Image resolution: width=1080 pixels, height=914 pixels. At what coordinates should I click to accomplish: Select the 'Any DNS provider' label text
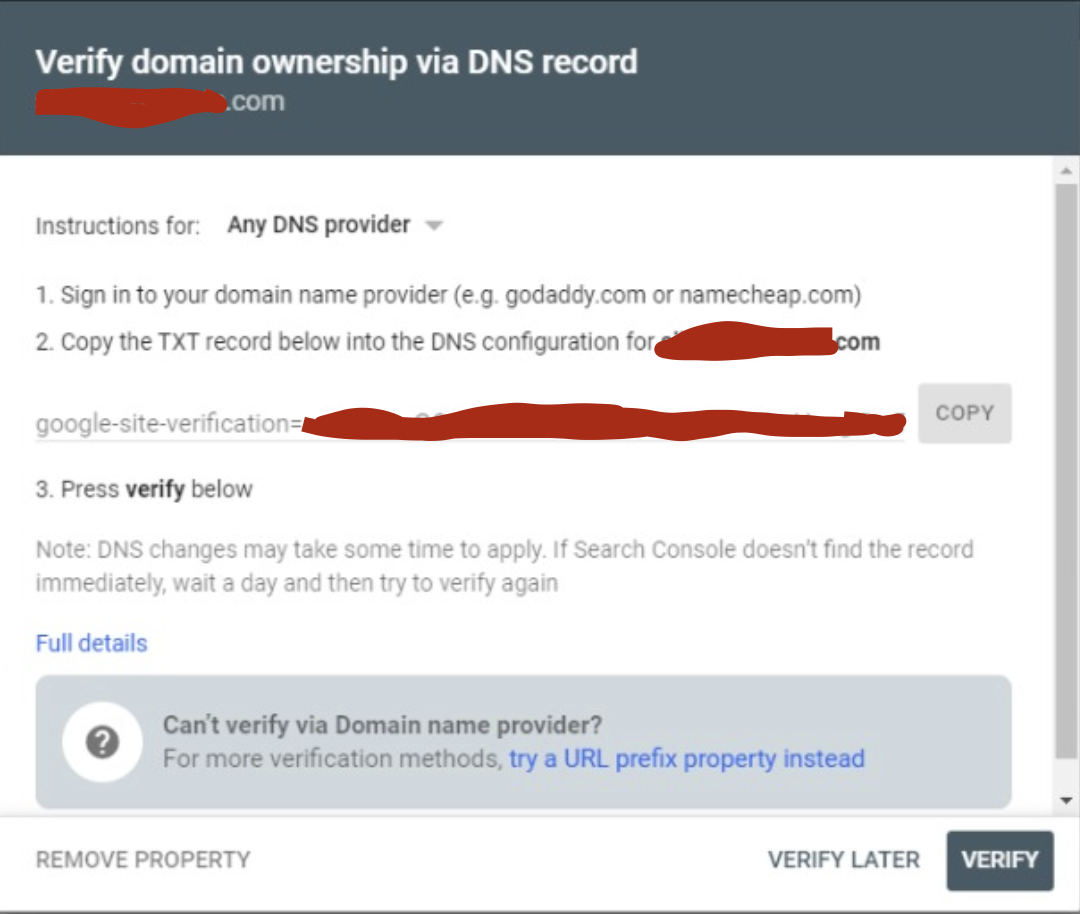tap(319, 225)
